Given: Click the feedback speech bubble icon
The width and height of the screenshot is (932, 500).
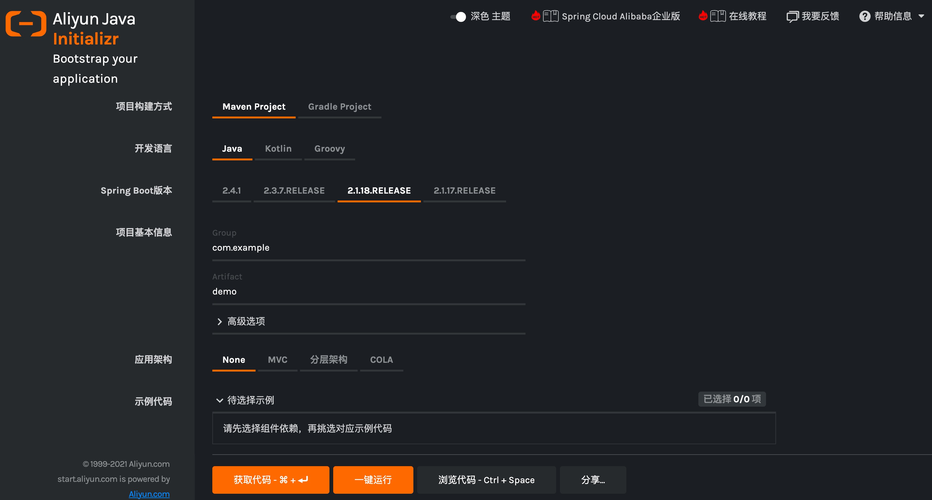Looking at the screenshot, I should point(792,17).
